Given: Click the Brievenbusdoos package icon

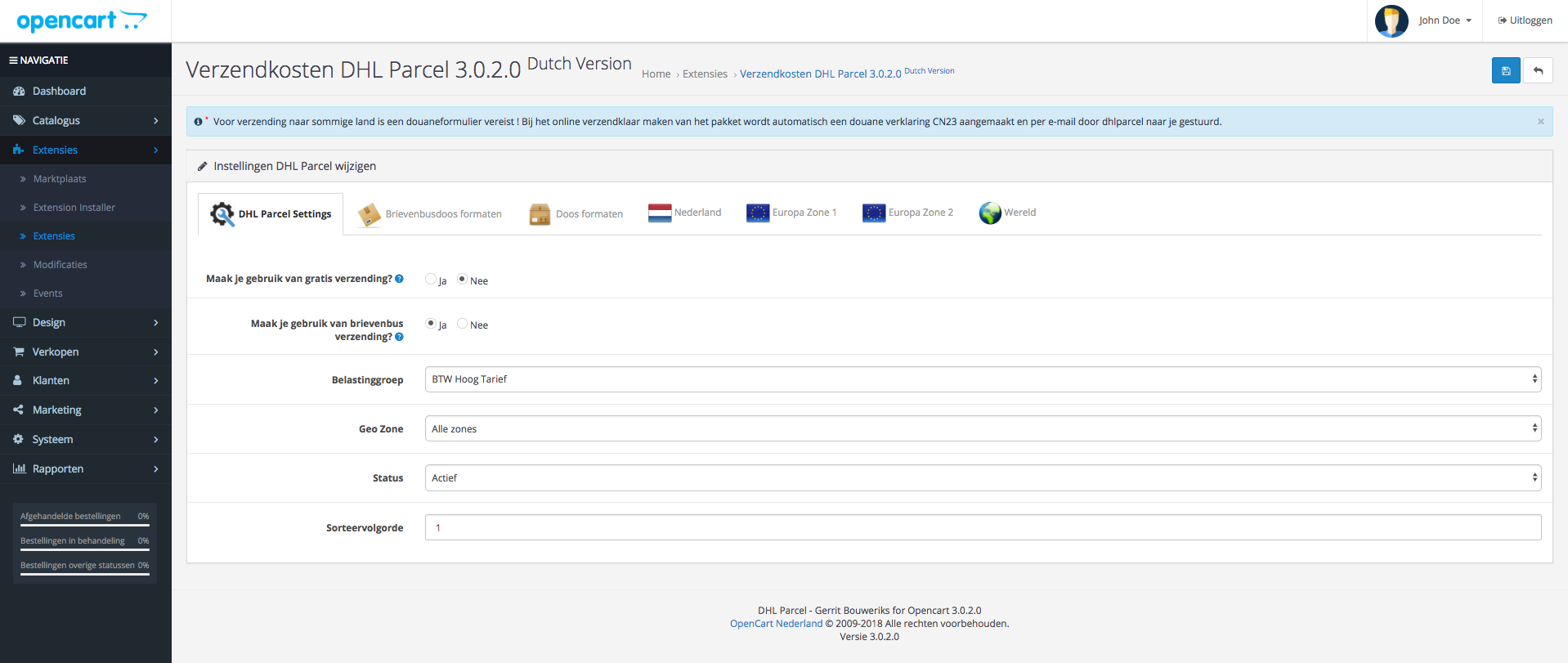Looking at the screenshot, I should 370,214.
